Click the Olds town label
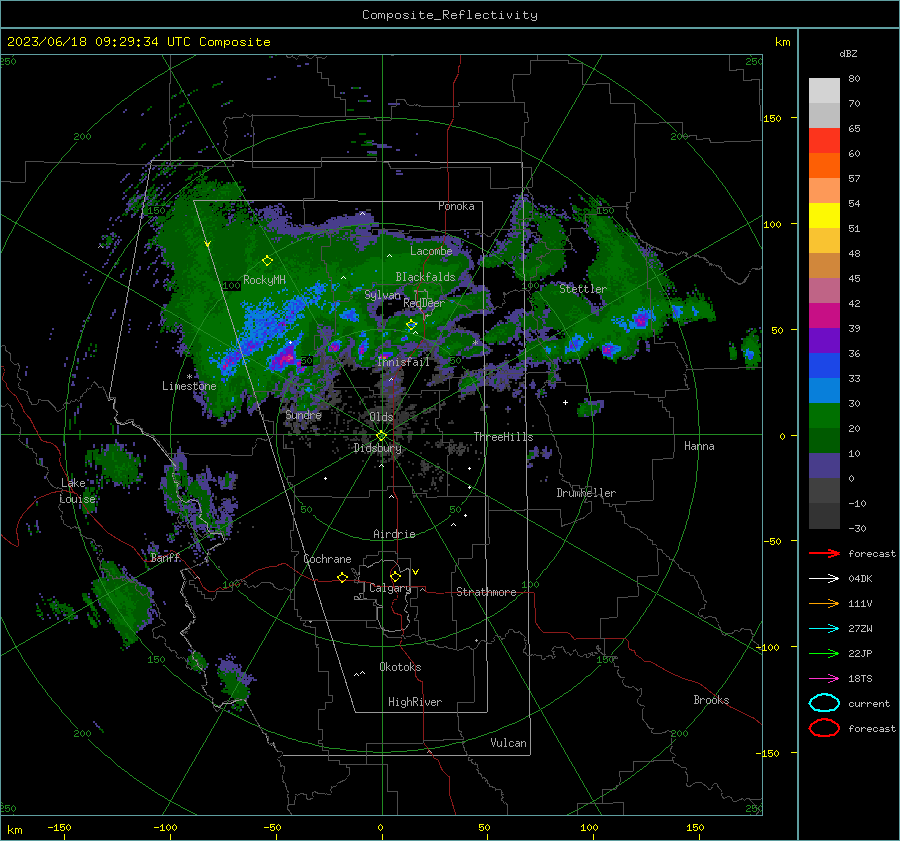Viewport: 900px width, 841px height. point(381,417)
